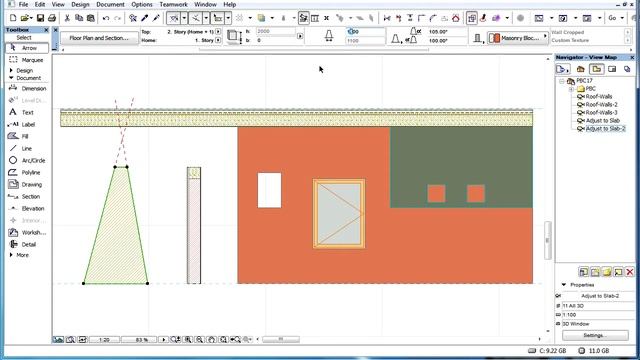Select the Dimension tool

(x=28, y=89)
